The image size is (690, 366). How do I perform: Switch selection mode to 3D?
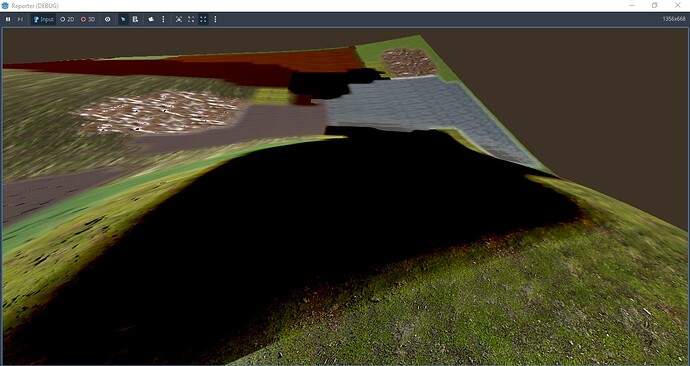tap(88, 19)
